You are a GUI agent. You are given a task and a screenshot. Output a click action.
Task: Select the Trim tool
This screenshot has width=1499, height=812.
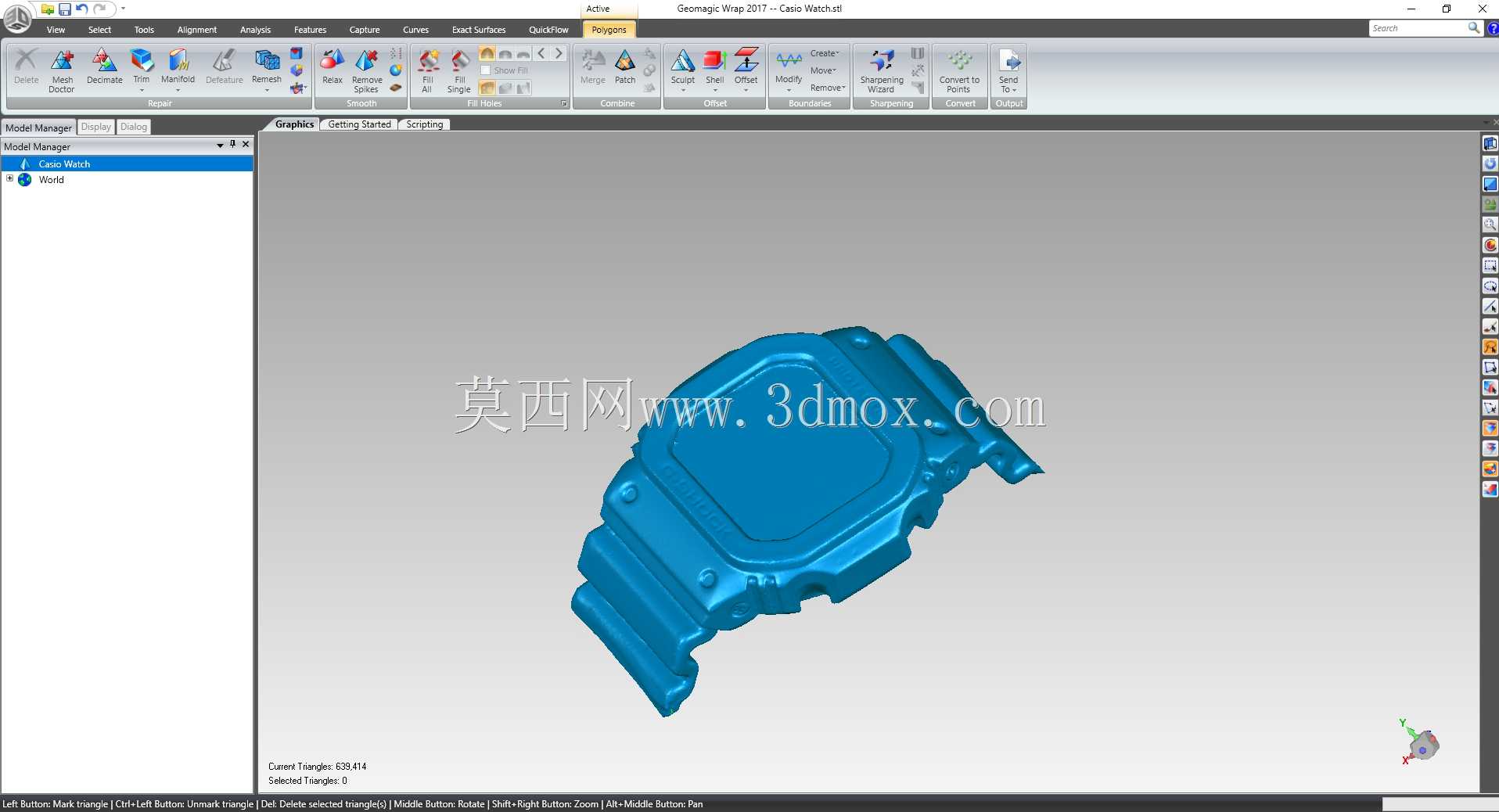pos(142,70)
